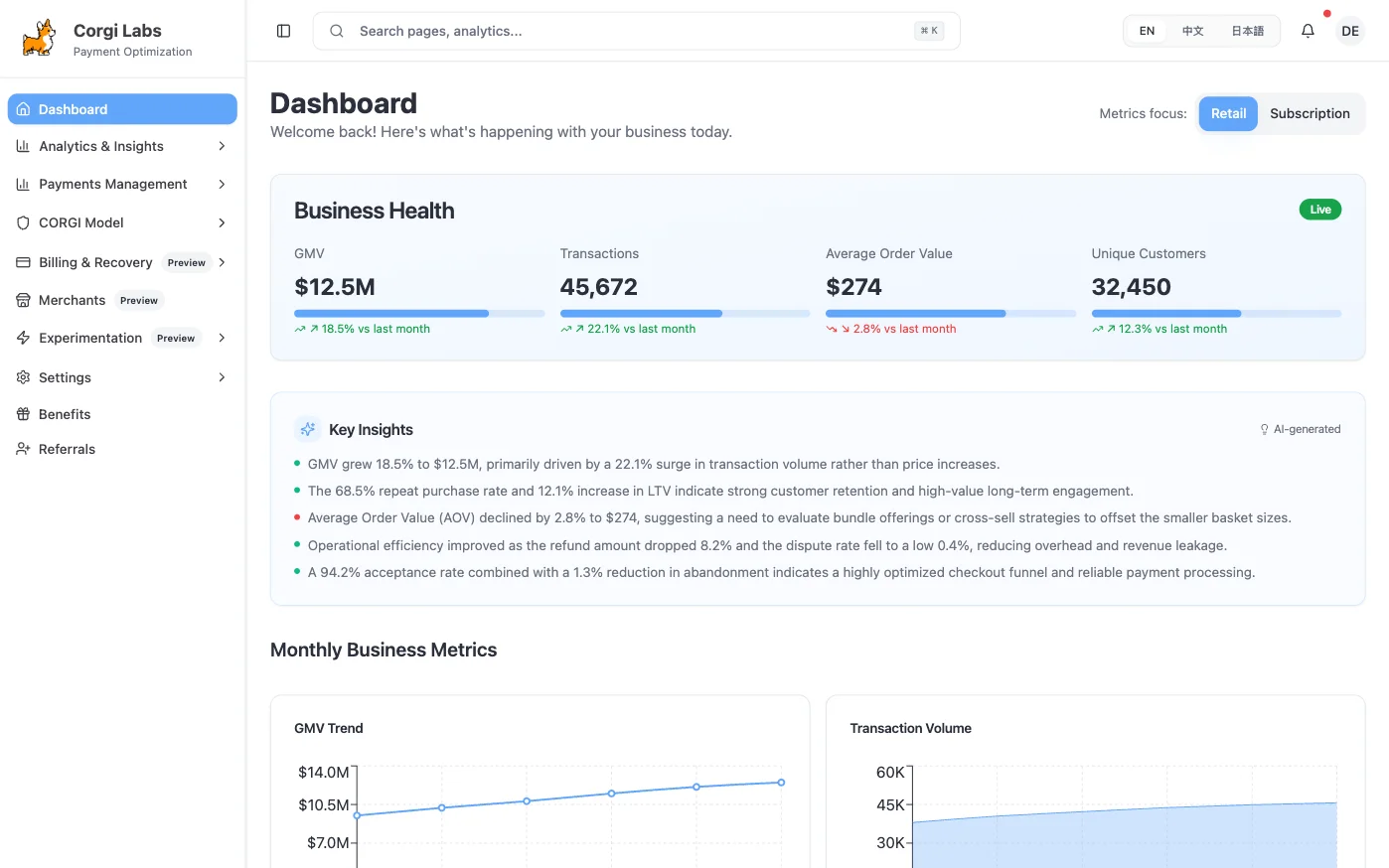Click the Live status badge
The width and height of the screenshot is (1389, 868).
tap(1320, 210)
